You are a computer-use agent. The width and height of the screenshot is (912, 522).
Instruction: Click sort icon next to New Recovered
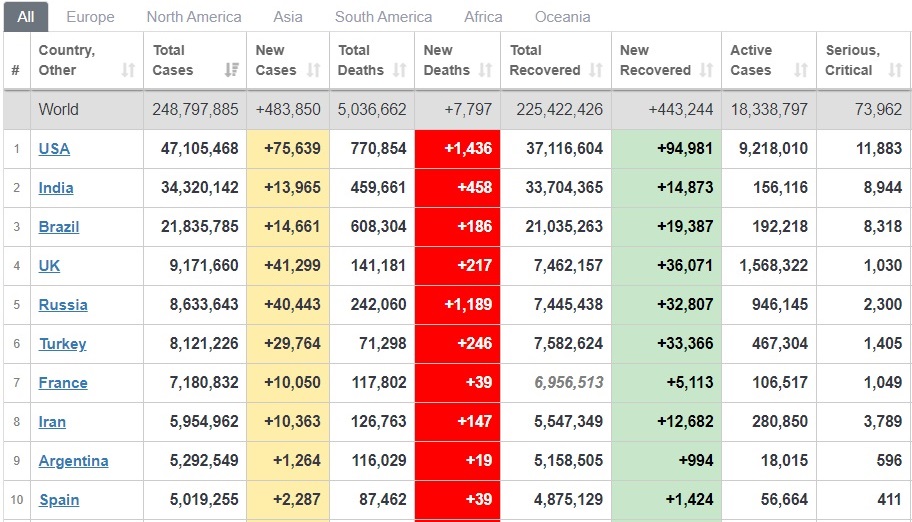point(707,70)
